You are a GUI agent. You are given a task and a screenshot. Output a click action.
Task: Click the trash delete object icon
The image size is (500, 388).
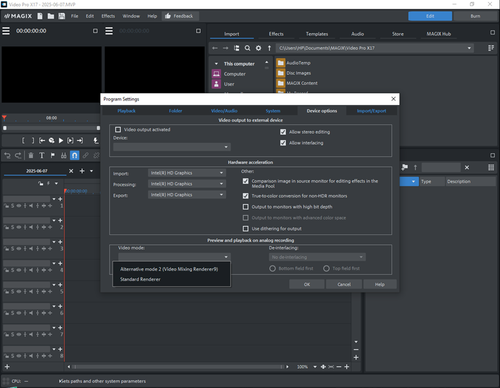click(x=31, y=155)
